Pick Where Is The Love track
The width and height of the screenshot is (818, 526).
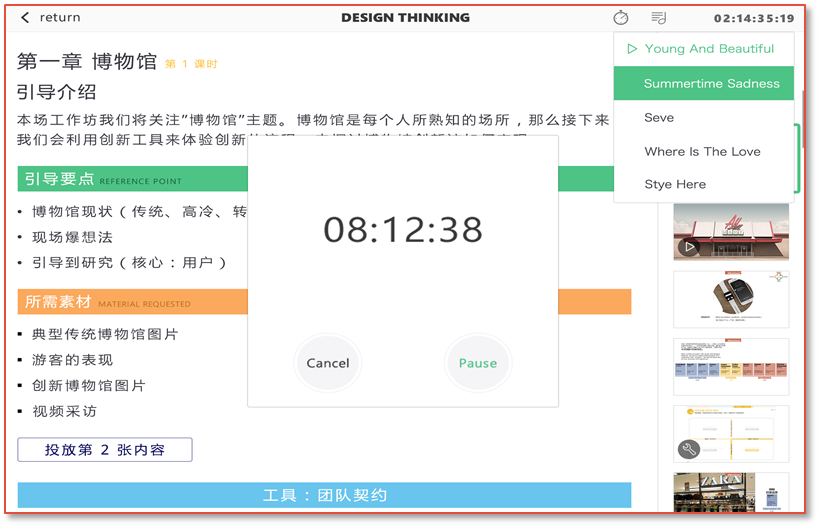tap(702, 152)
